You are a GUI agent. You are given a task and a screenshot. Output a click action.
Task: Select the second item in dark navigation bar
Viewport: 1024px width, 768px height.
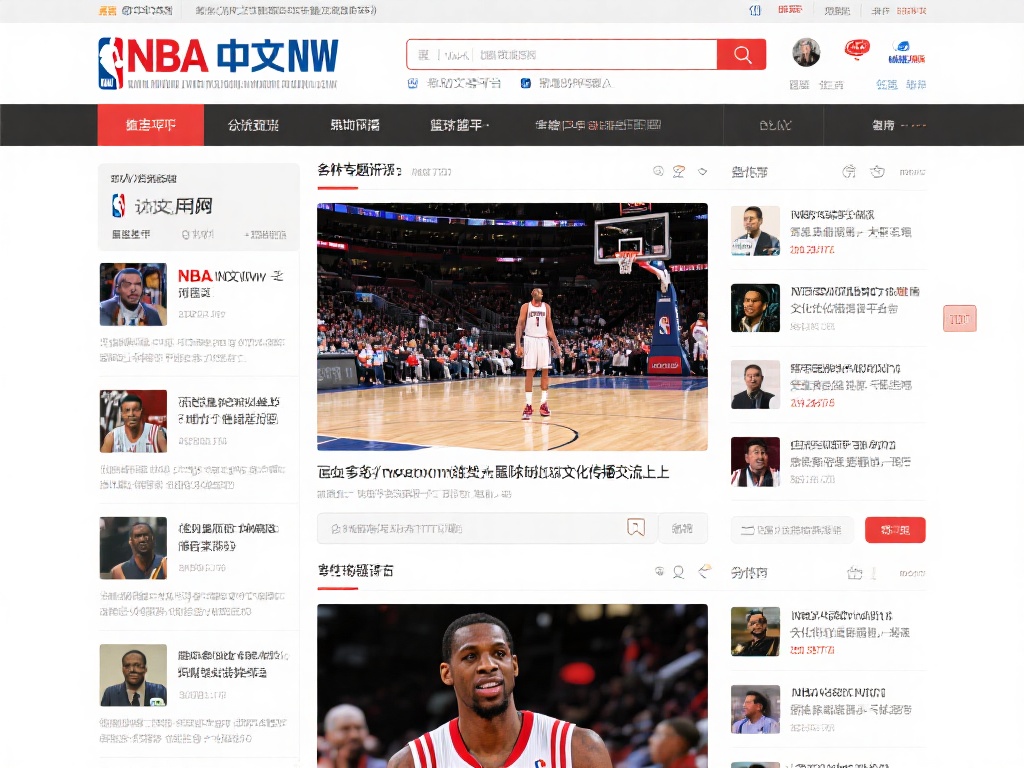[x=253, y=125]
